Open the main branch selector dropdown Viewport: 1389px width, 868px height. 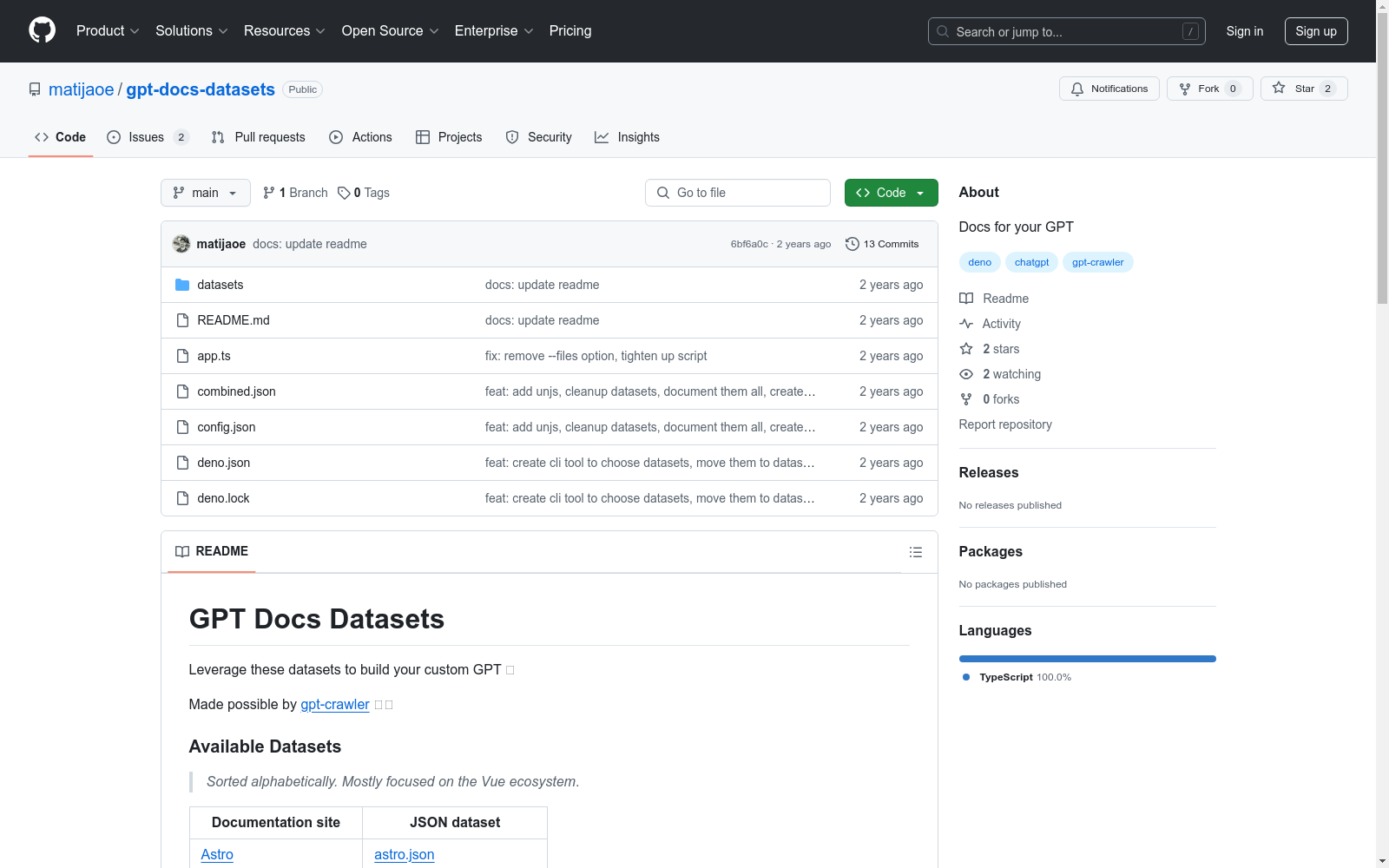[x=206, y=193]
